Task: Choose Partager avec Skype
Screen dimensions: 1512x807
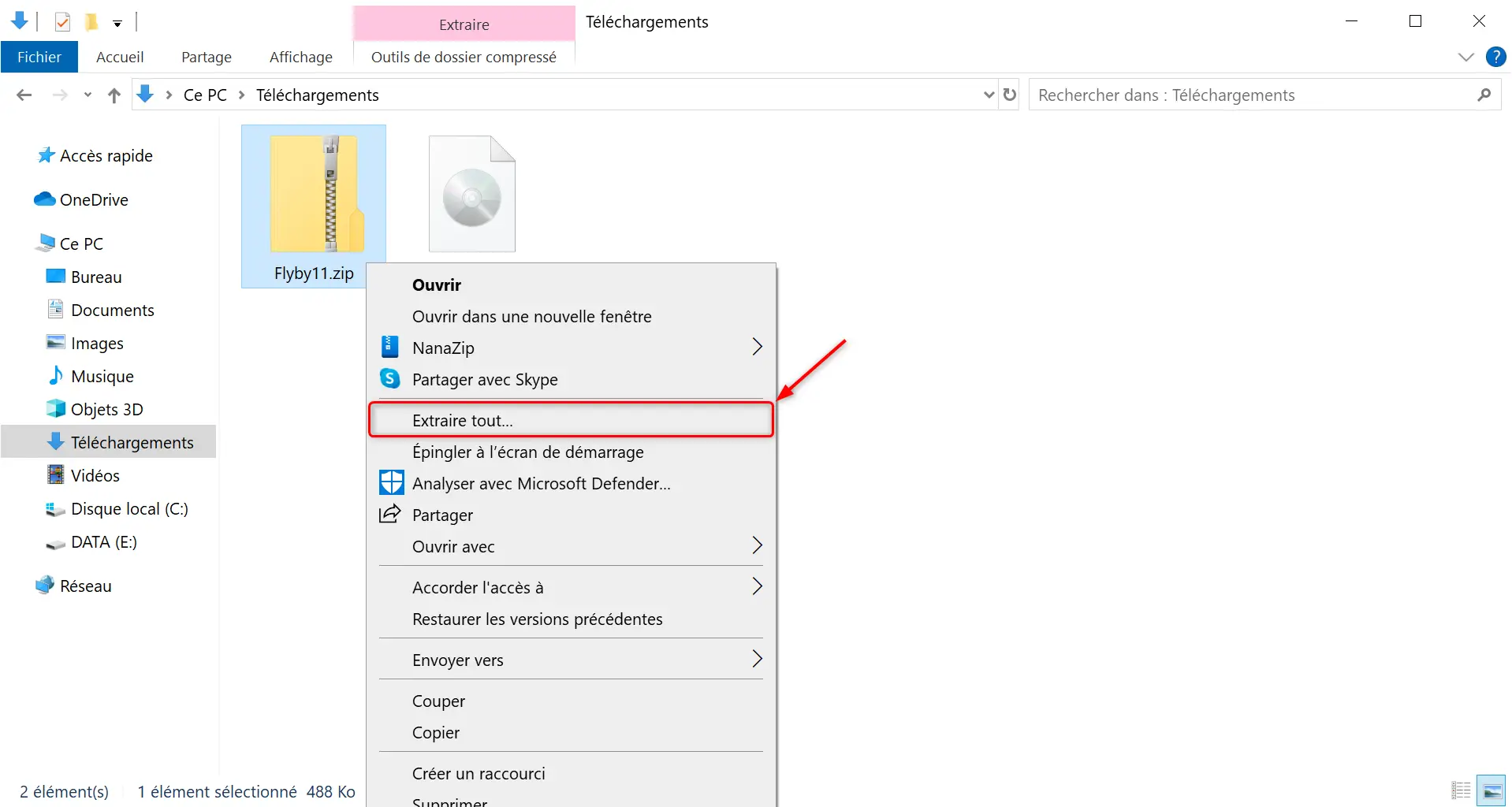Action: coord(572,379)
